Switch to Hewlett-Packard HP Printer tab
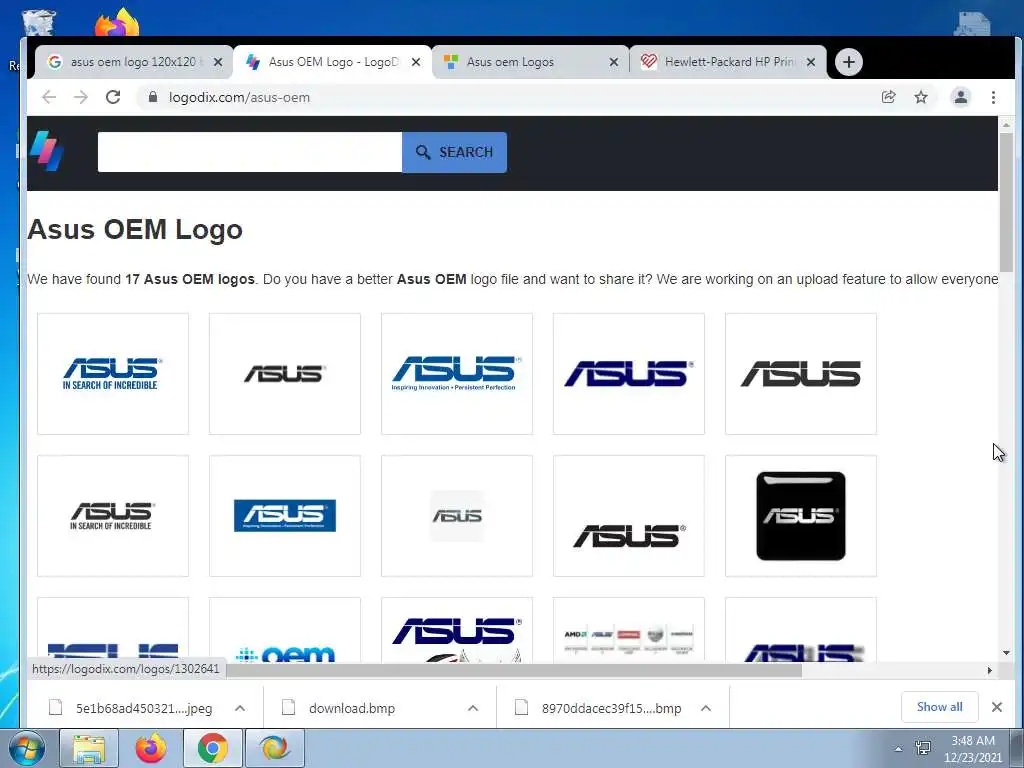This screenshot has height=768, width=1024. click(x=728, y=62)
